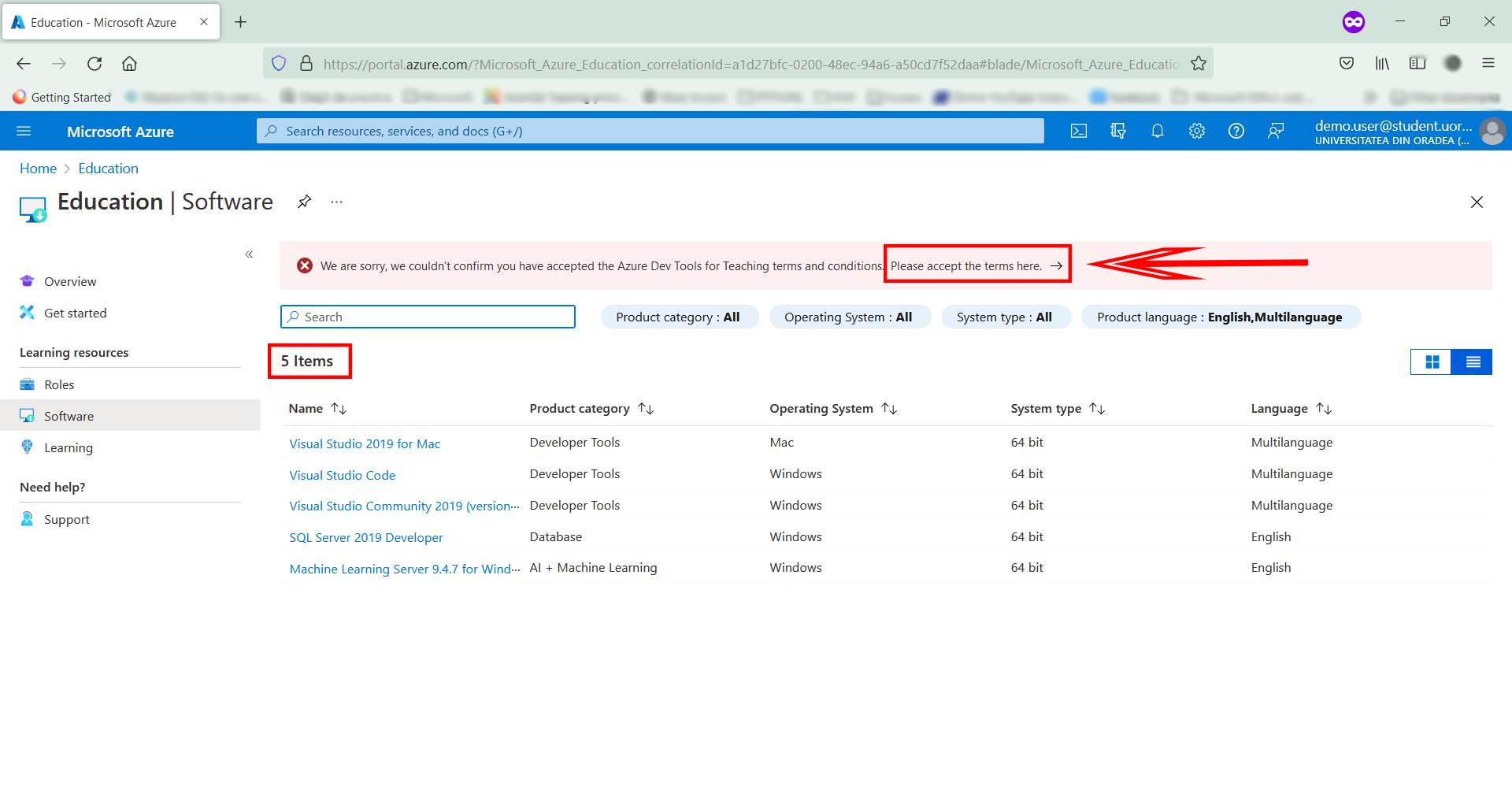Viewport: 1512px width, 805px height.
Task: Click tracking protection shield icon
Action: click(279, 64)
